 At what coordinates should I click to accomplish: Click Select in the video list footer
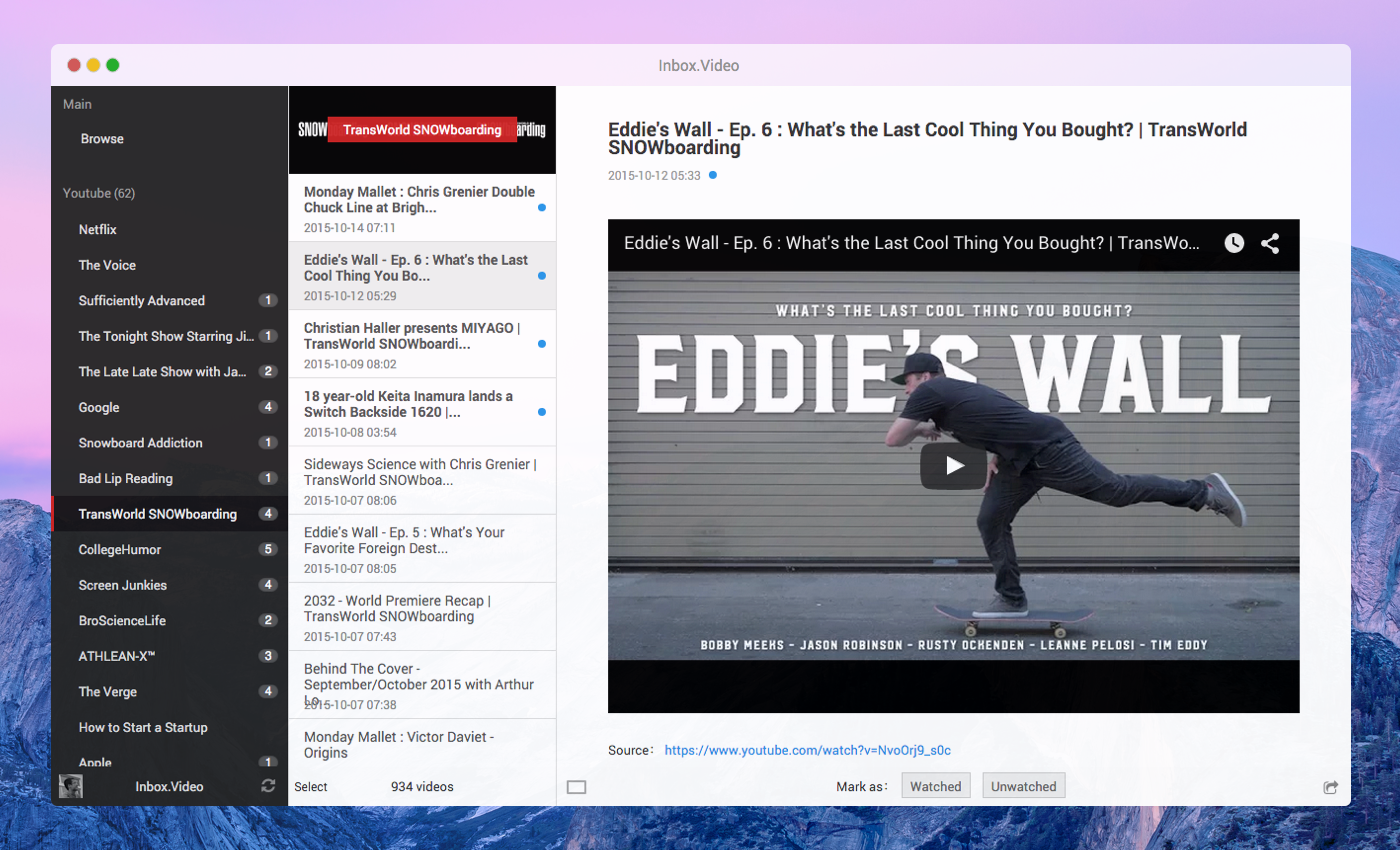pyautogui.click(x=311, y=787)
